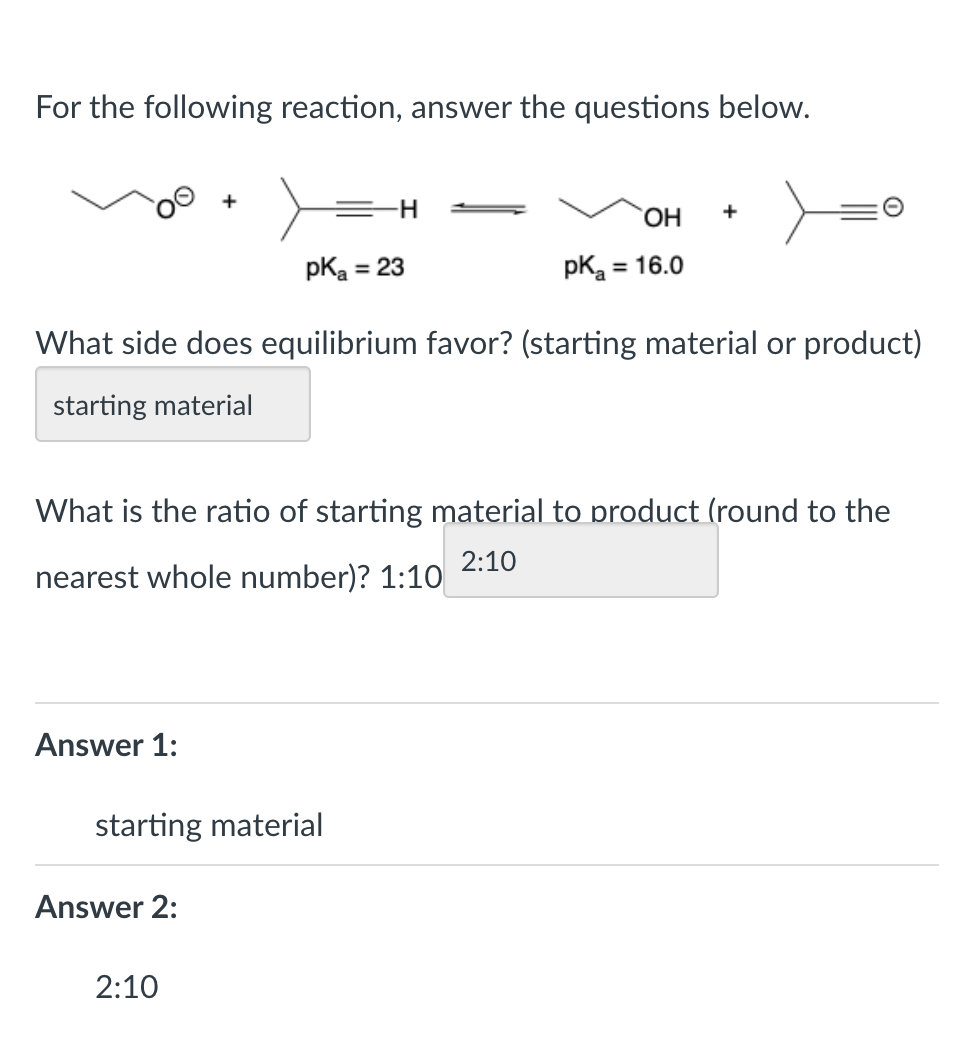Click the question about equilibrium favor
Screen dimensions: 970x1052
[x=478, y=343]
